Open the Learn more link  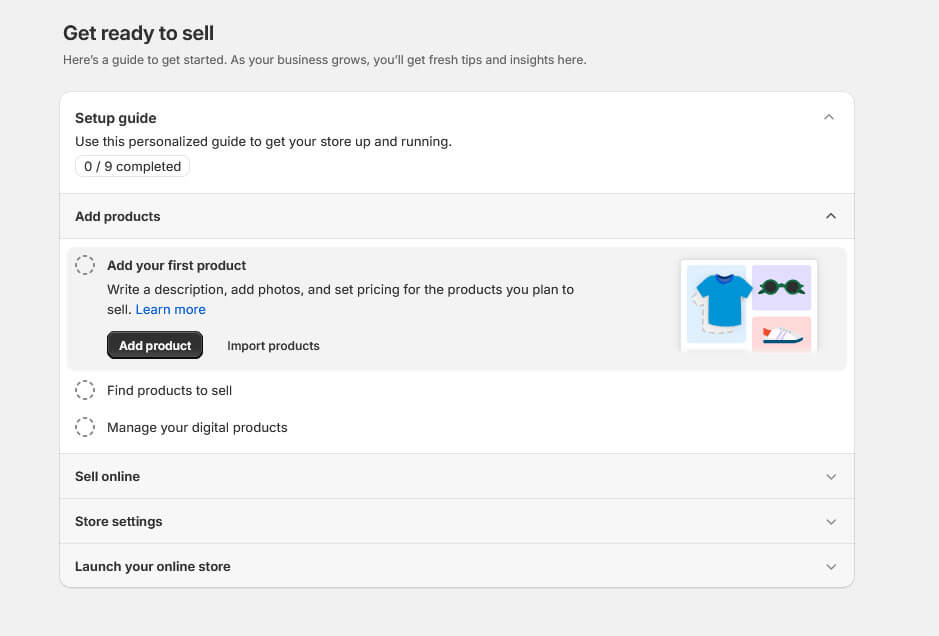click(x=171, y=310)
